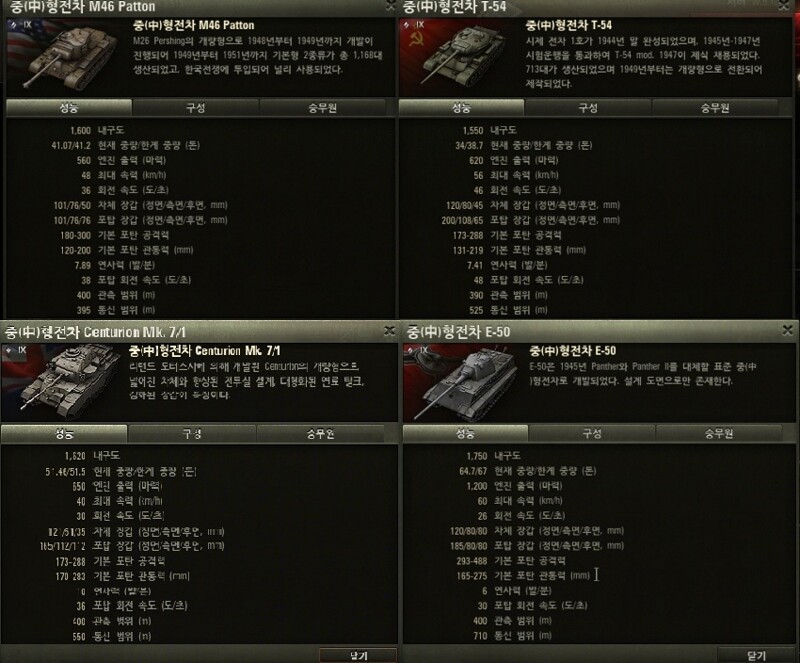Click the Centurion Mk. 7/1 tank image
This screenshot has width=800, height=663.
(64, 382)
